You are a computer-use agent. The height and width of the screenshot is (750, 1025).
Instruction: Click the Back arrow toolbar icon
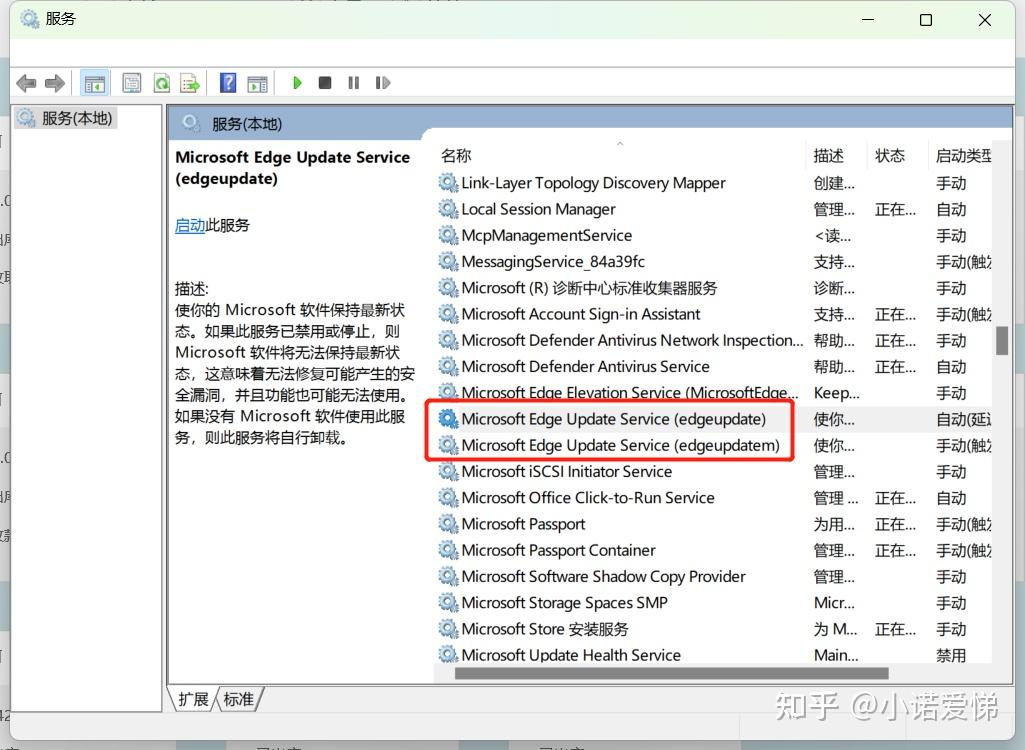pos(26,83)
